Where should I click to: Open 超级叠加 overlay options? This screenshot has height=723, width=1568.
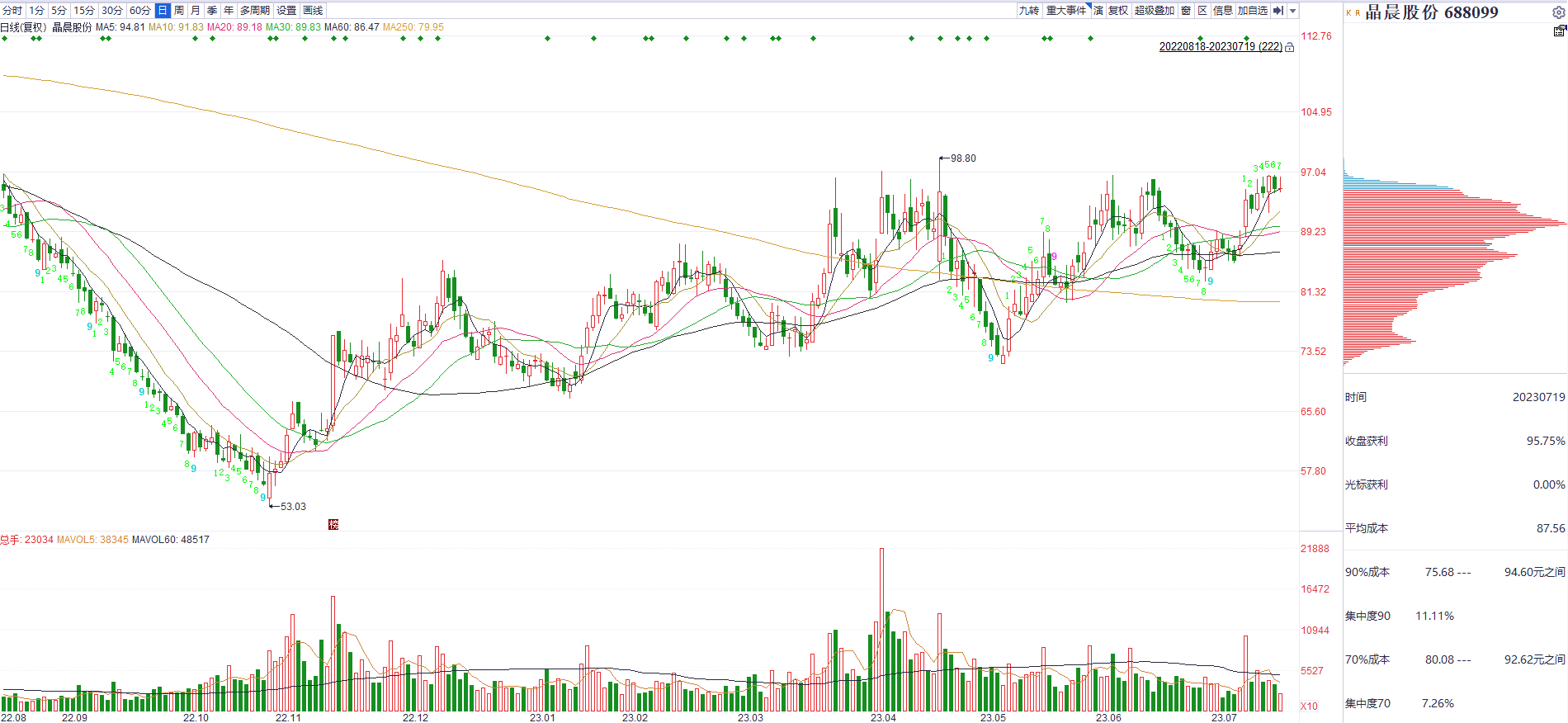click(x=1155, y=11)
